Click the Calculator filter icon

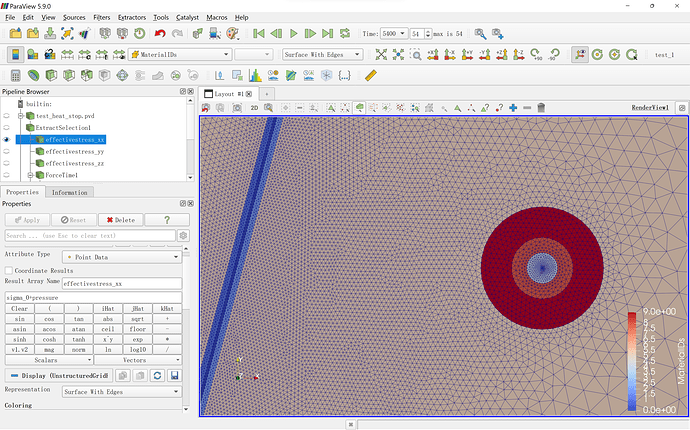point(16,74)
